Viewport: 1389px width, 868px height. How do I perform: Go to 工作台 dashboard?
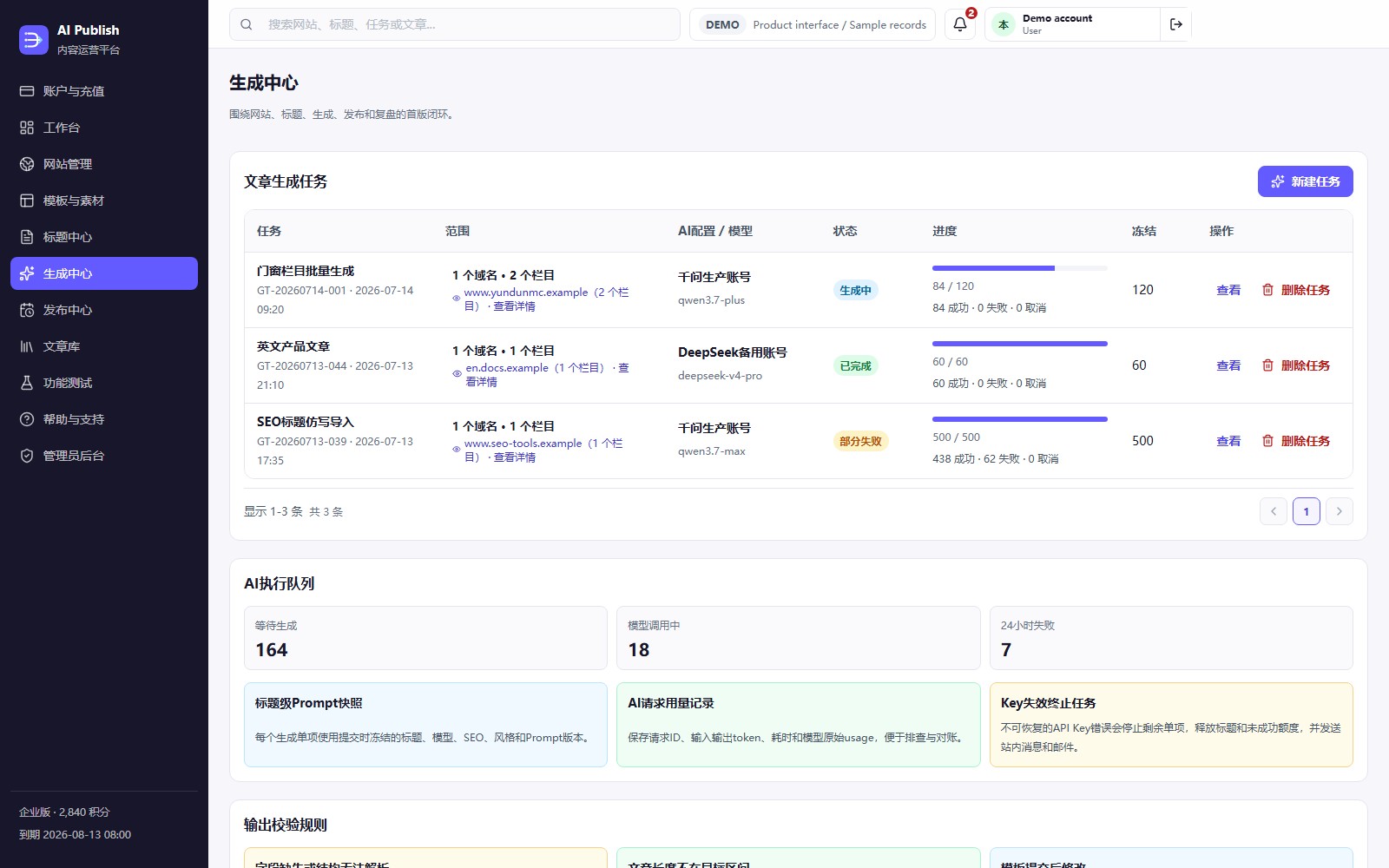click(104, 128)
